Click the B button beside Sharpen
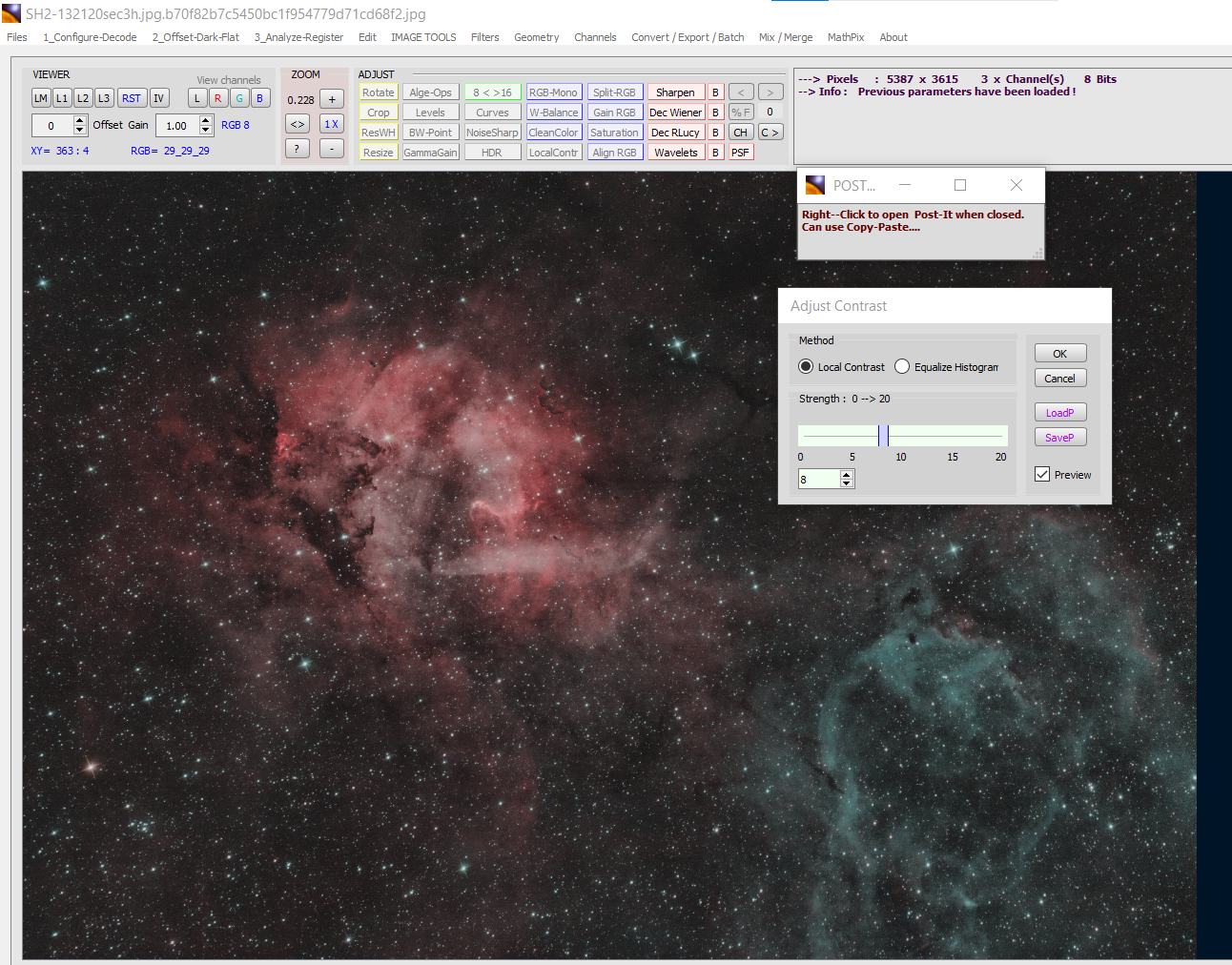This screenshot has height=965, width=1232. coord(716,92)
